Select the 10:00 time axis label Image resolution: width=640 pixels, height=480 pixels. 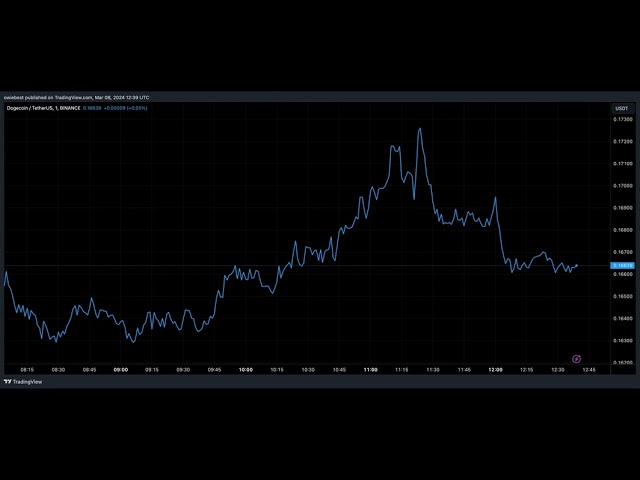245,370
